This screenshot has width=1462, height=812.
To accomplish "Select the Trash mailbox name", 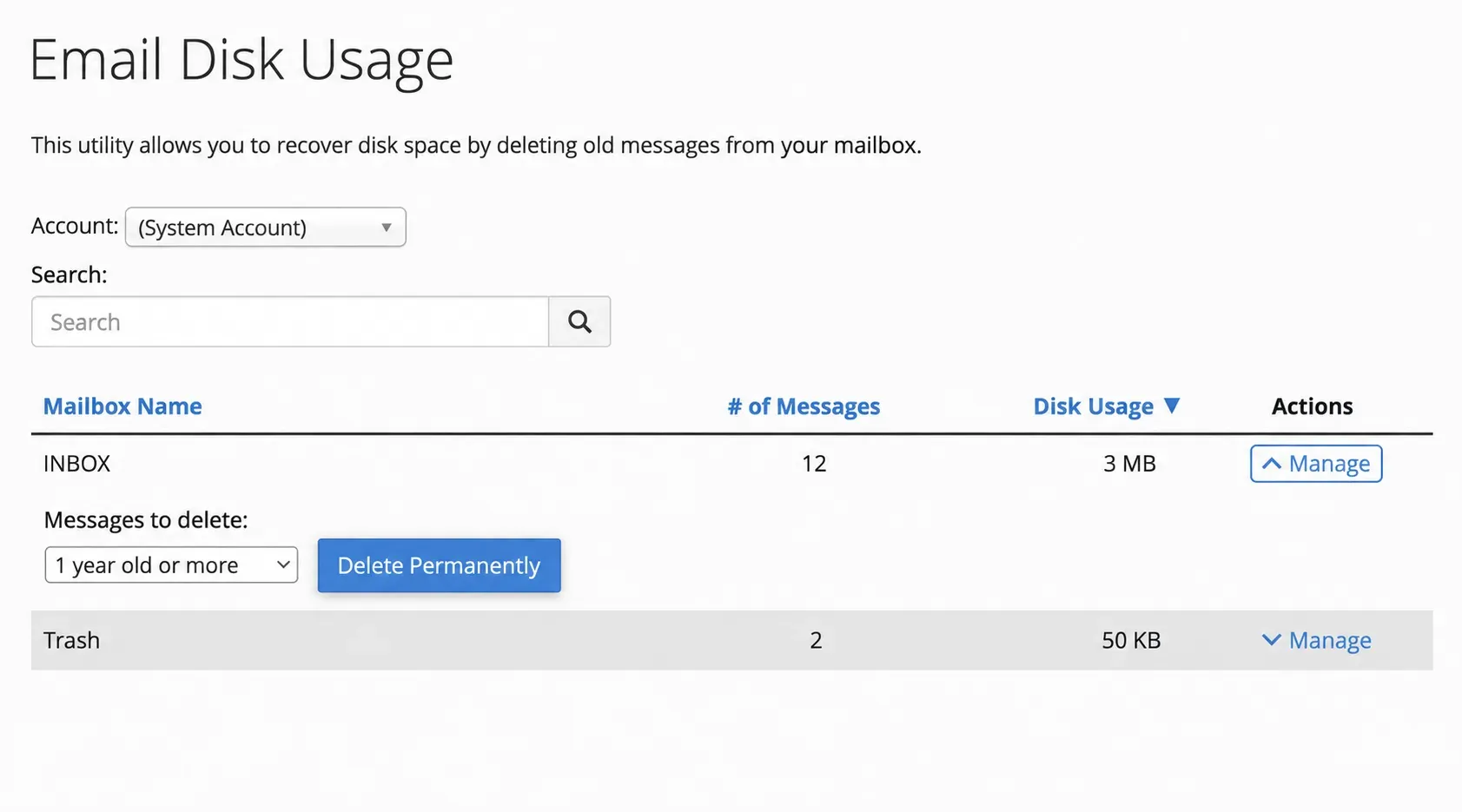I will click(x=71, y=641).
